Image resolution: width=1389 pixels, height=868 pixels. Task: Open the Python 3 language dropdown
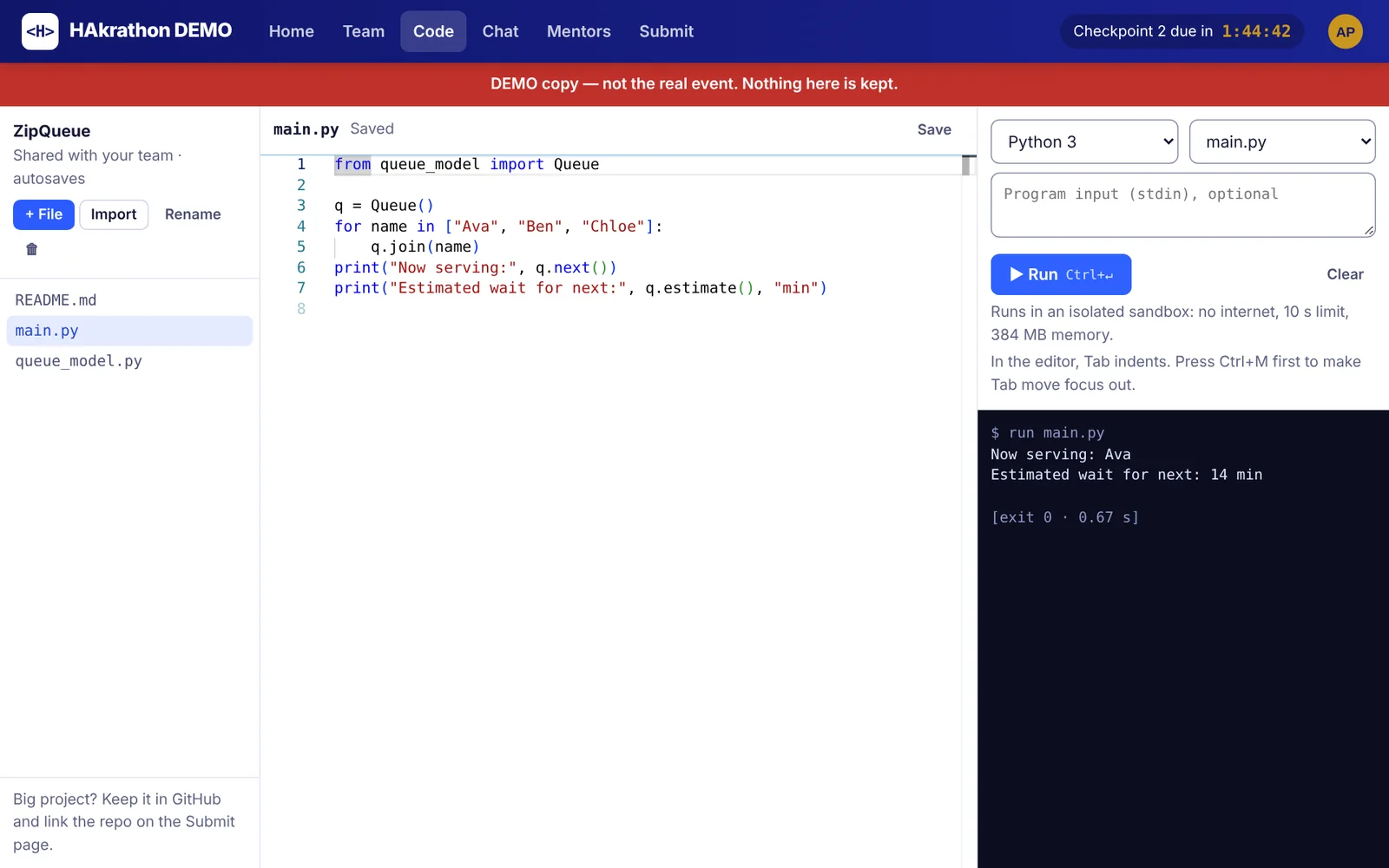click(x=1084, y=141)
